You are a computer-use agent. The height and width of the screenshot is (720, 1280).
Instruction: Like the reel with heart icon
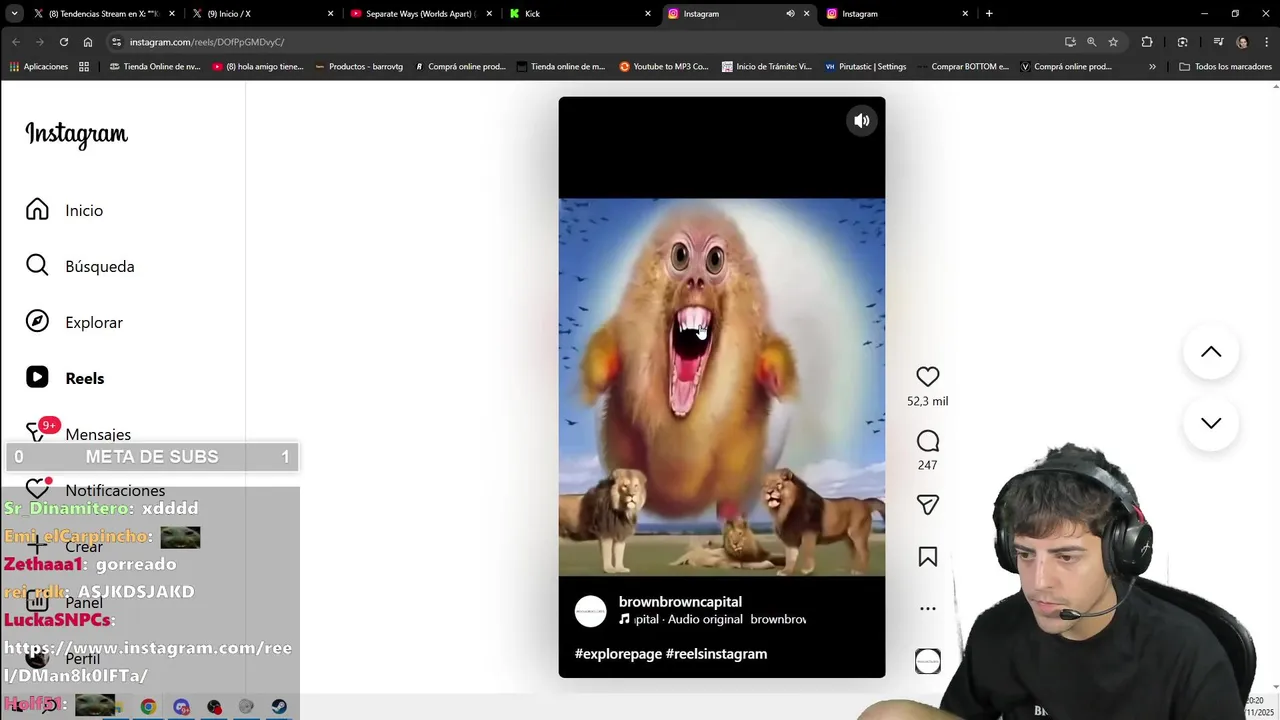coord(928,377)
